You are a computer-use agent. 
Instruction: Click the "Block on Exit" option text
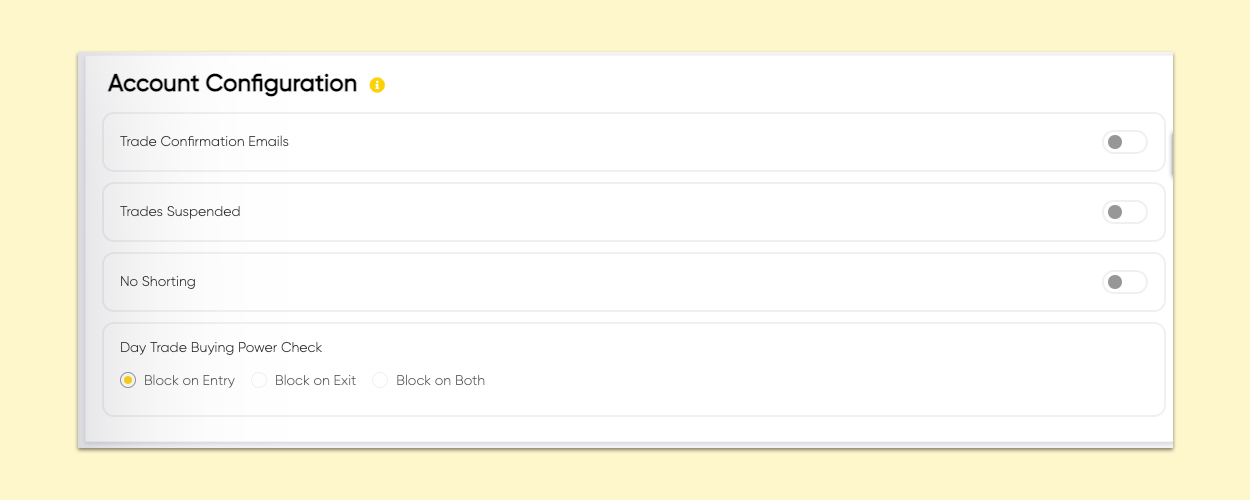click(x=315, y=380)
